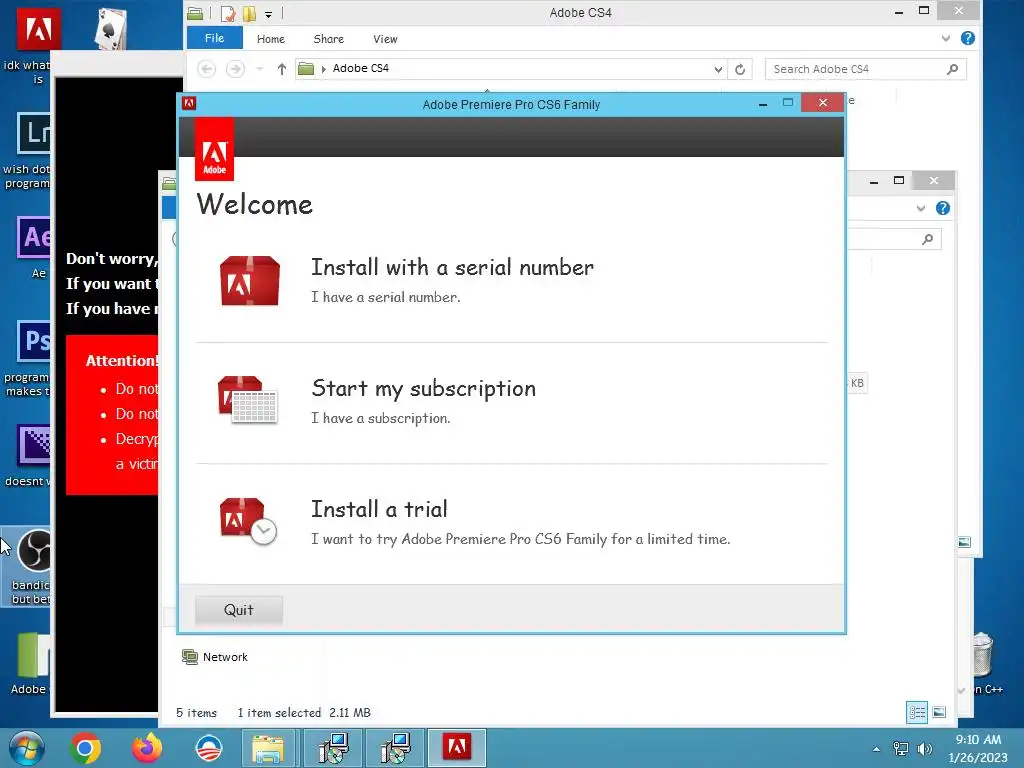Viewport: 1024px width, 768px height.
Task: Switch to details view in lower explorer window
Action: pos(917,712)
